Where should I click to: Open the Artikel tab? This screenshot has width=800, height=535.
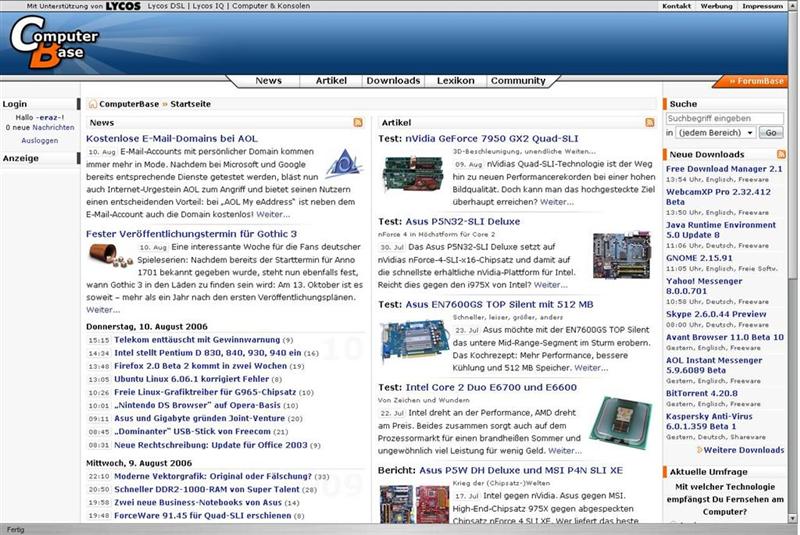click(331, 81)
